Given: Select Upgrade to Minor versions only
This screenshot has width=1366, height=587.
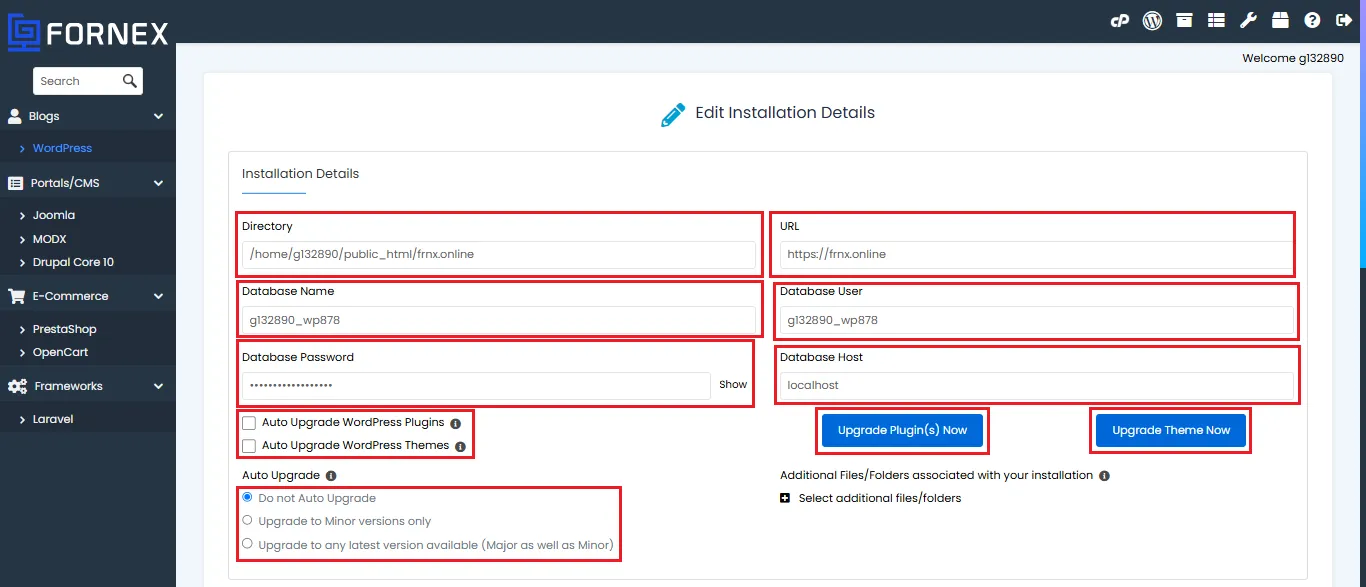Looking at the screenshot, I should click(x=247, y=520).
